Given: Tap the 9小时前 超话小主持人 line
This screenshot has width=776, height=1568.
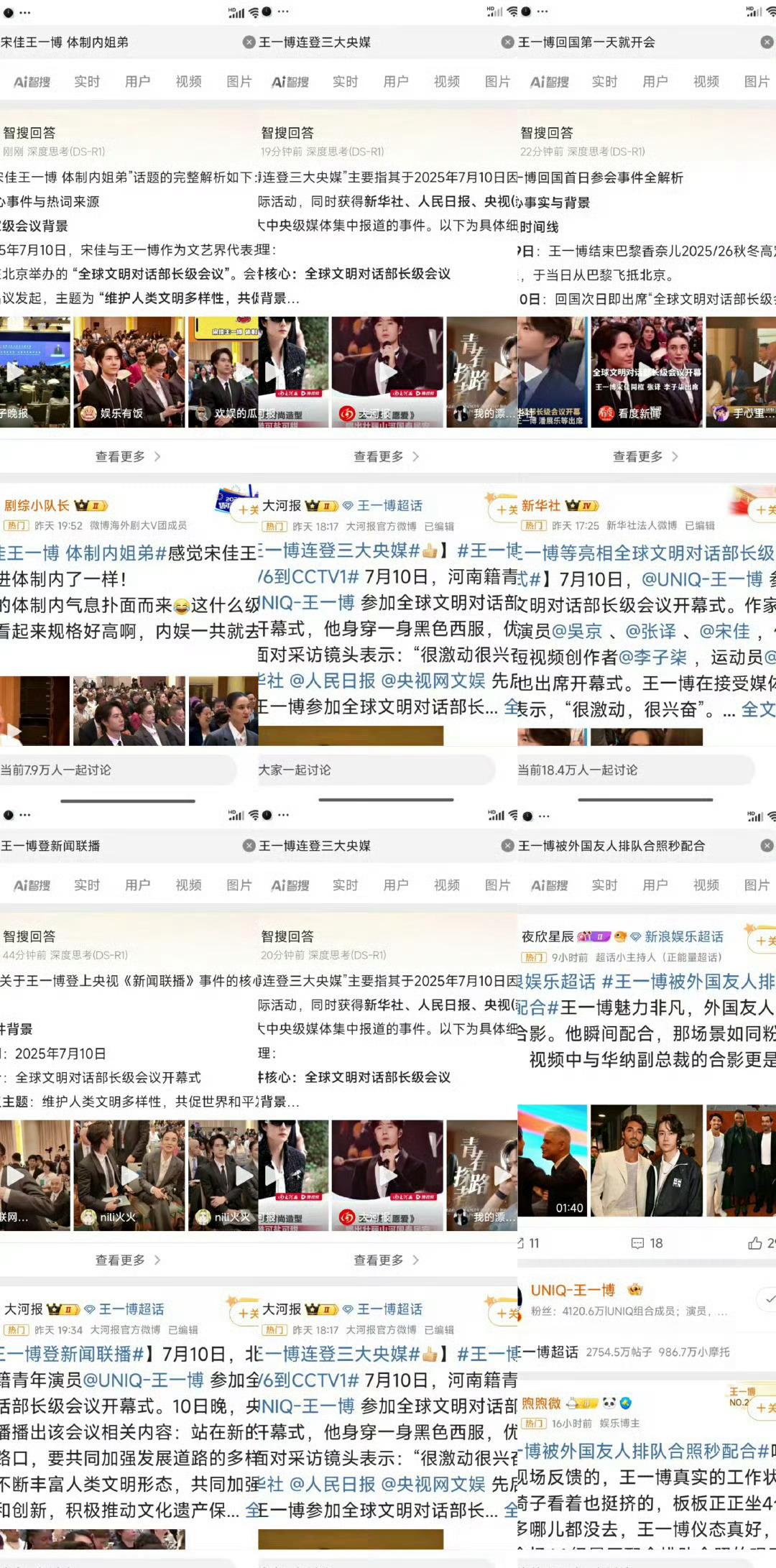Looking at the screenshot, I should tap(637, 957).
